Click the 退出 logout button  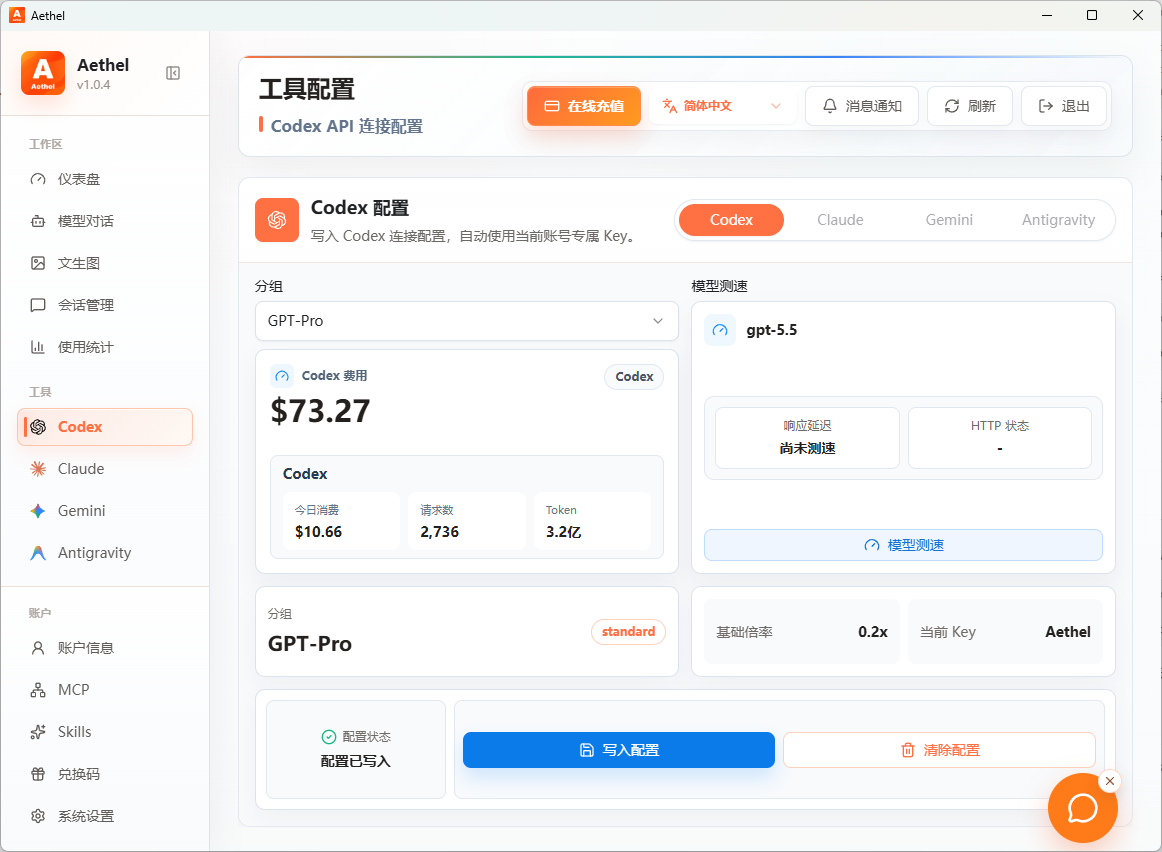point(1064,106)
